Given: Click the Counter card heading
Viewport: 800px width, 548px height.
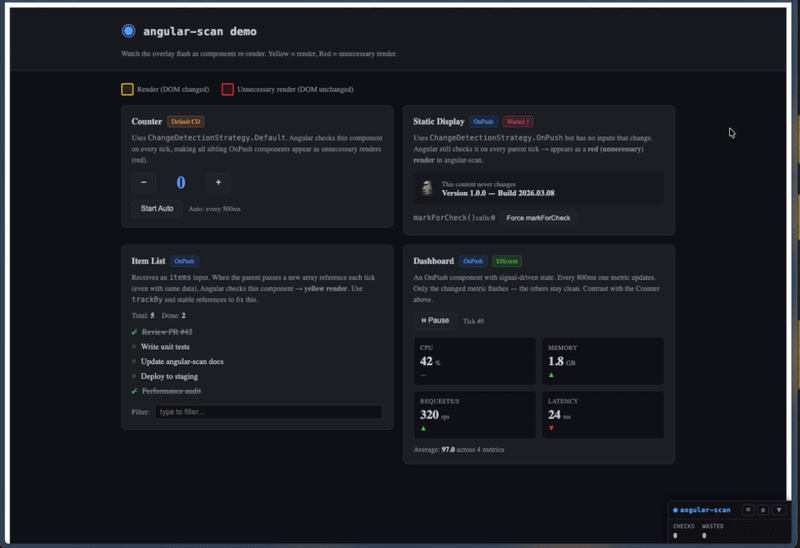Looking at the screenshot, I should click(x=146, y=121).
